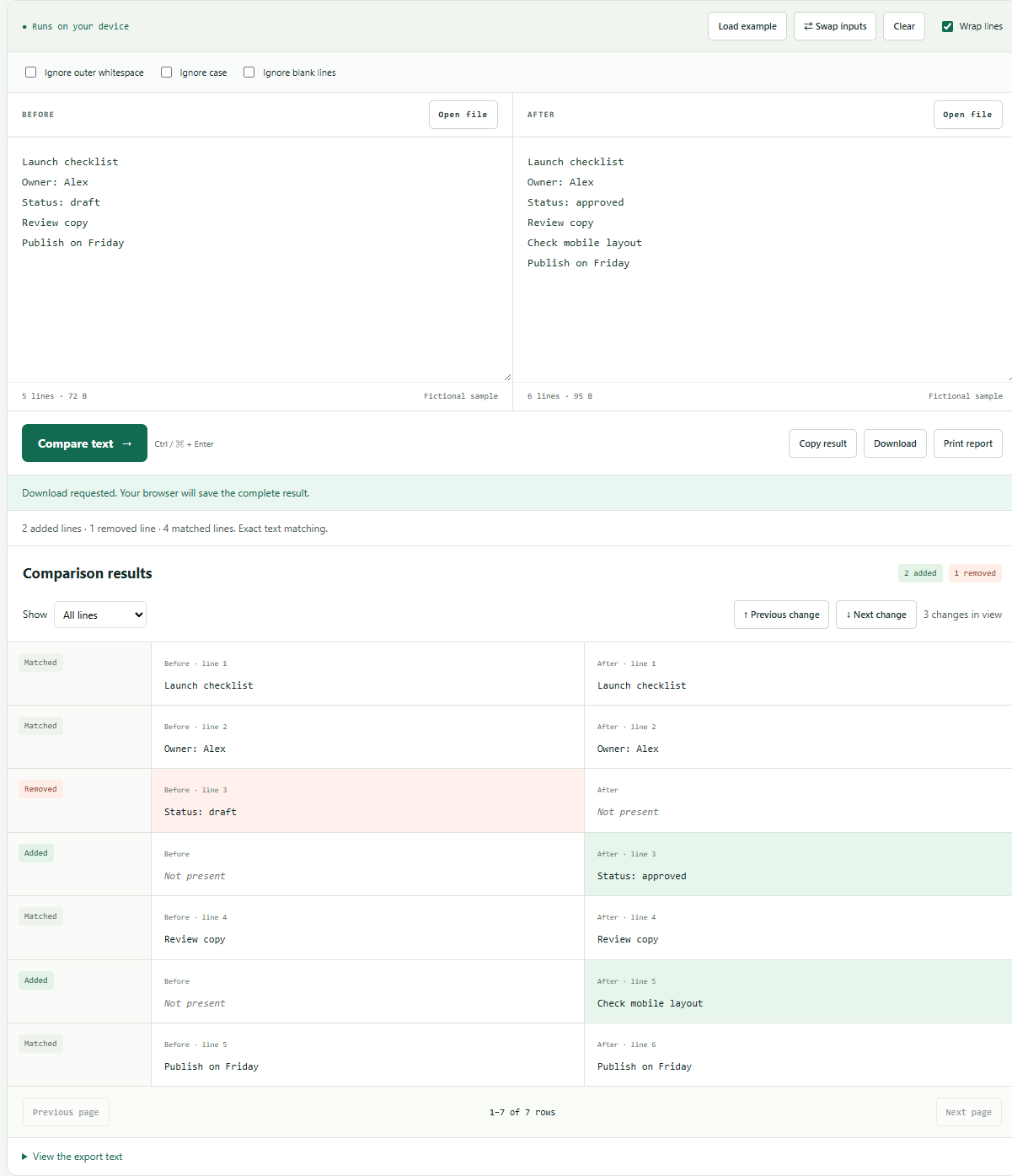Open a file for the Before pane
The width and height of the screenshot is (1012, 1176).
(463, 115)
